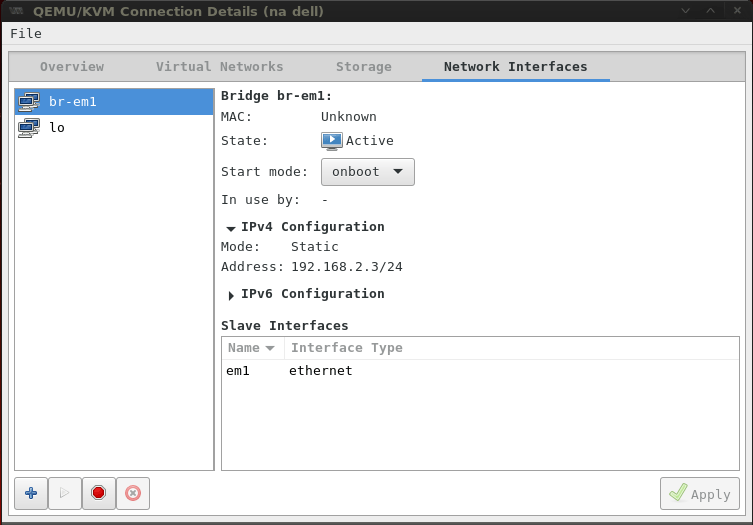Select the br-em1 interface row

click(x=114, y=102)
